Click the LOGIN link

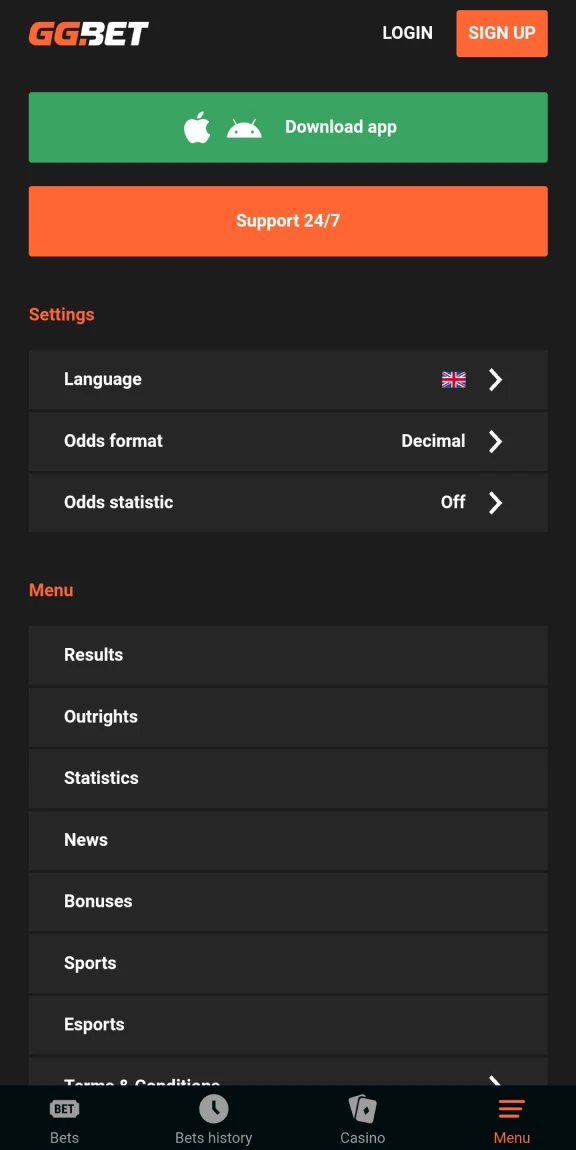[x=407, y=33]
